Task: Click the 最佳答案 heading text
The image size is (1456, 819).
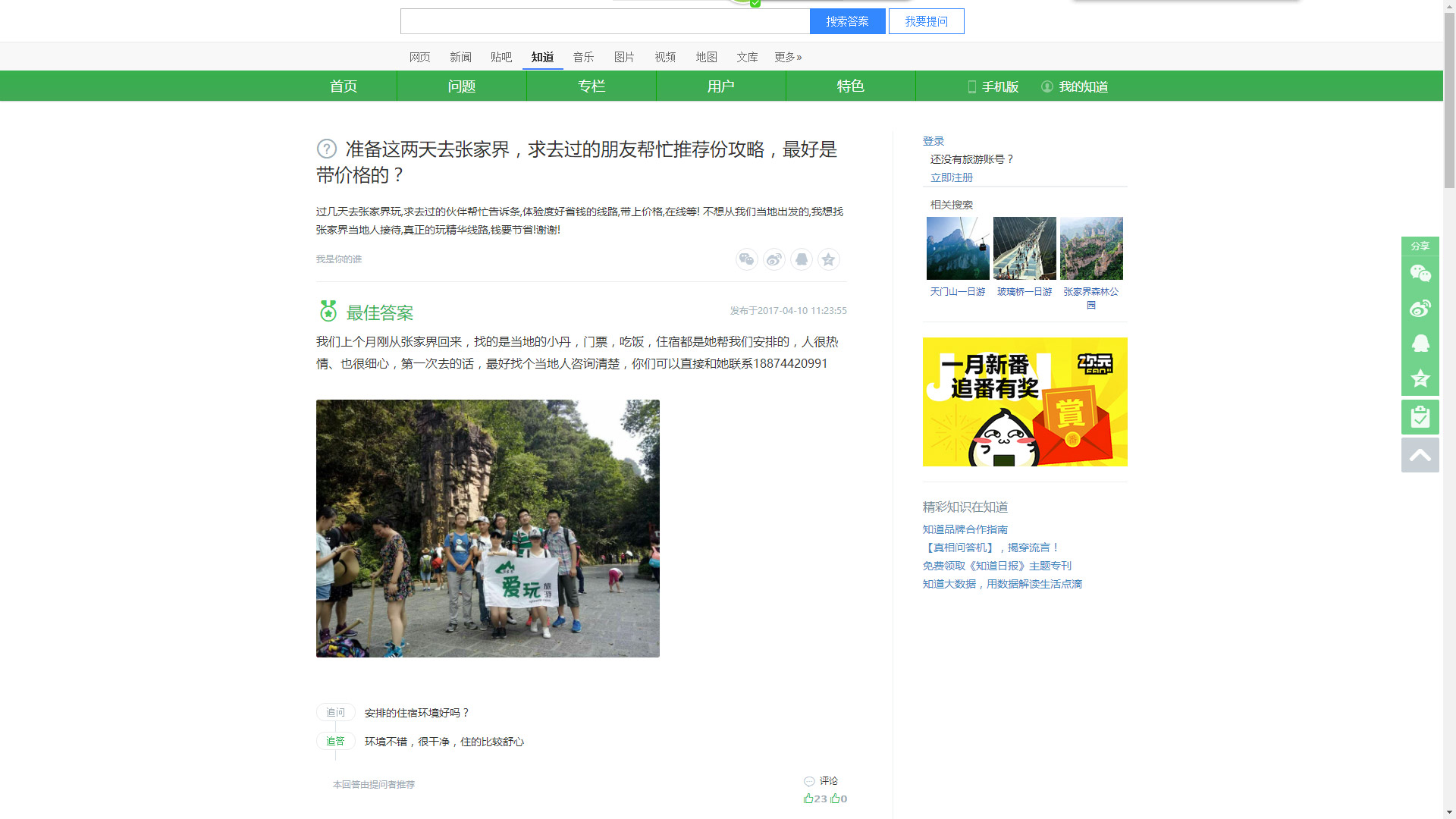Action: coord(380,312)
